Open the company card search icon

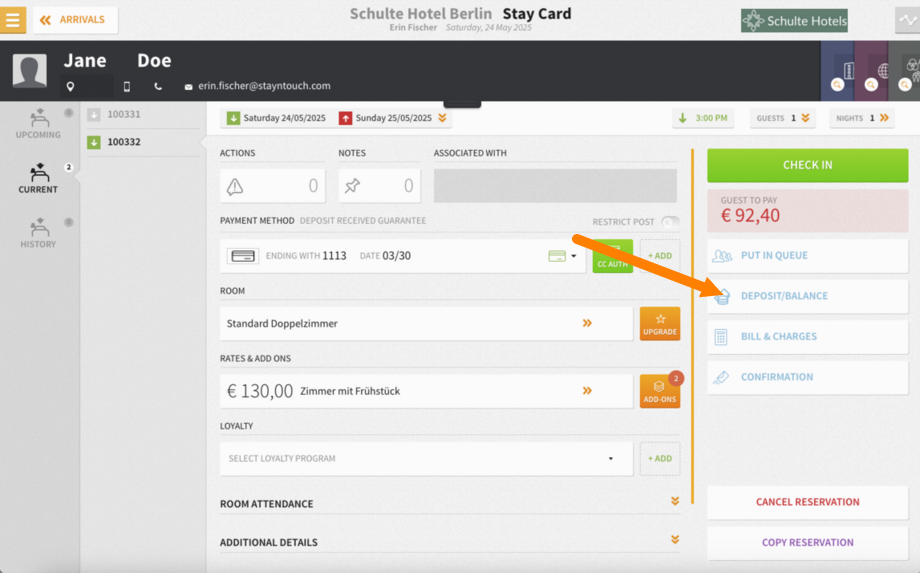[838, 84]
